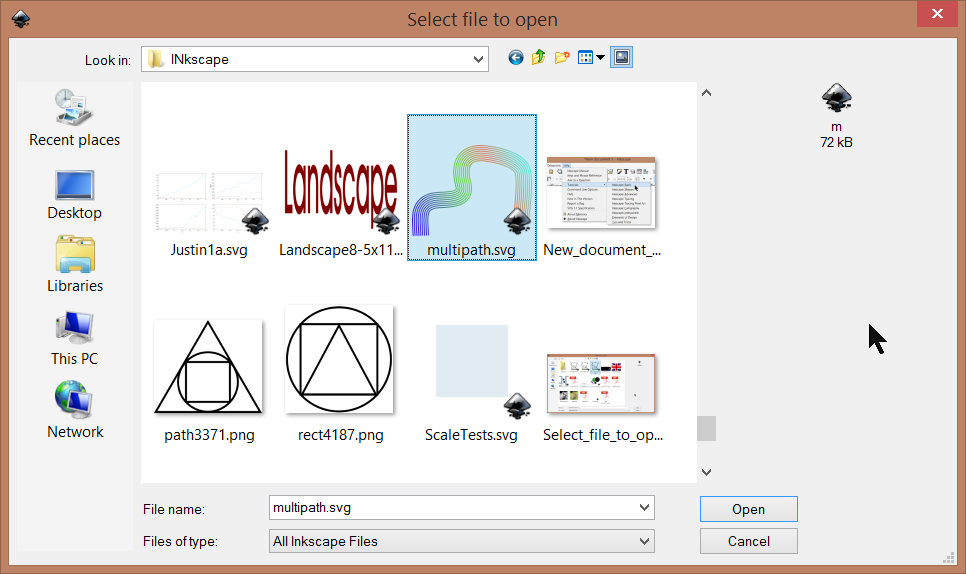The image size is (966, 574).
Task: Expand the Look in folder dropdown
Action: point(479,59)
